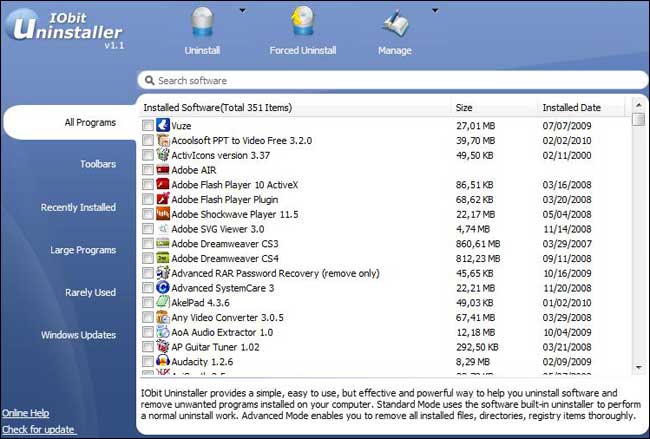
Task: Click the Audacity 1.2.6 icon
Action: point(163,360)
